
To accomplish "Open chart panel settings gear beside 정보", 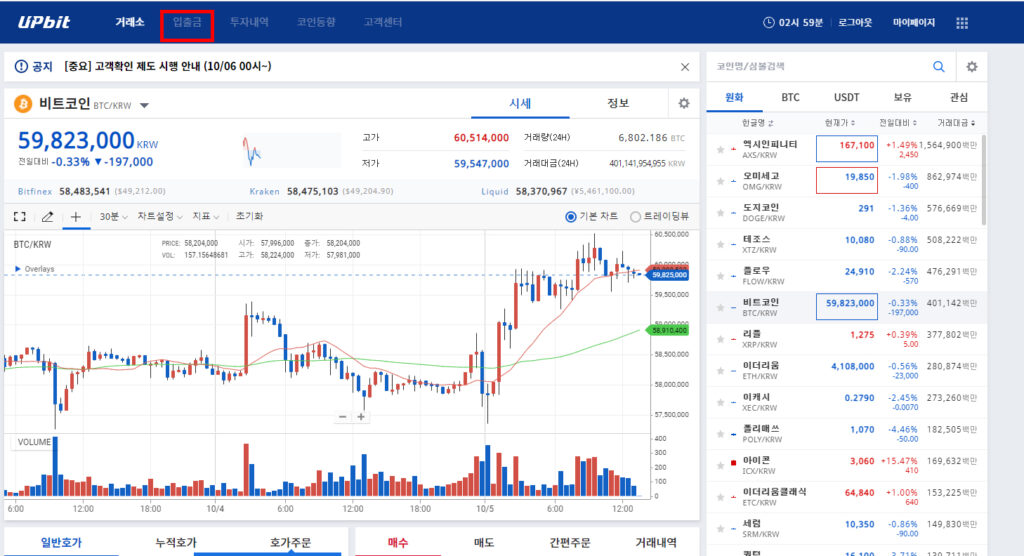I will point(684,103).
